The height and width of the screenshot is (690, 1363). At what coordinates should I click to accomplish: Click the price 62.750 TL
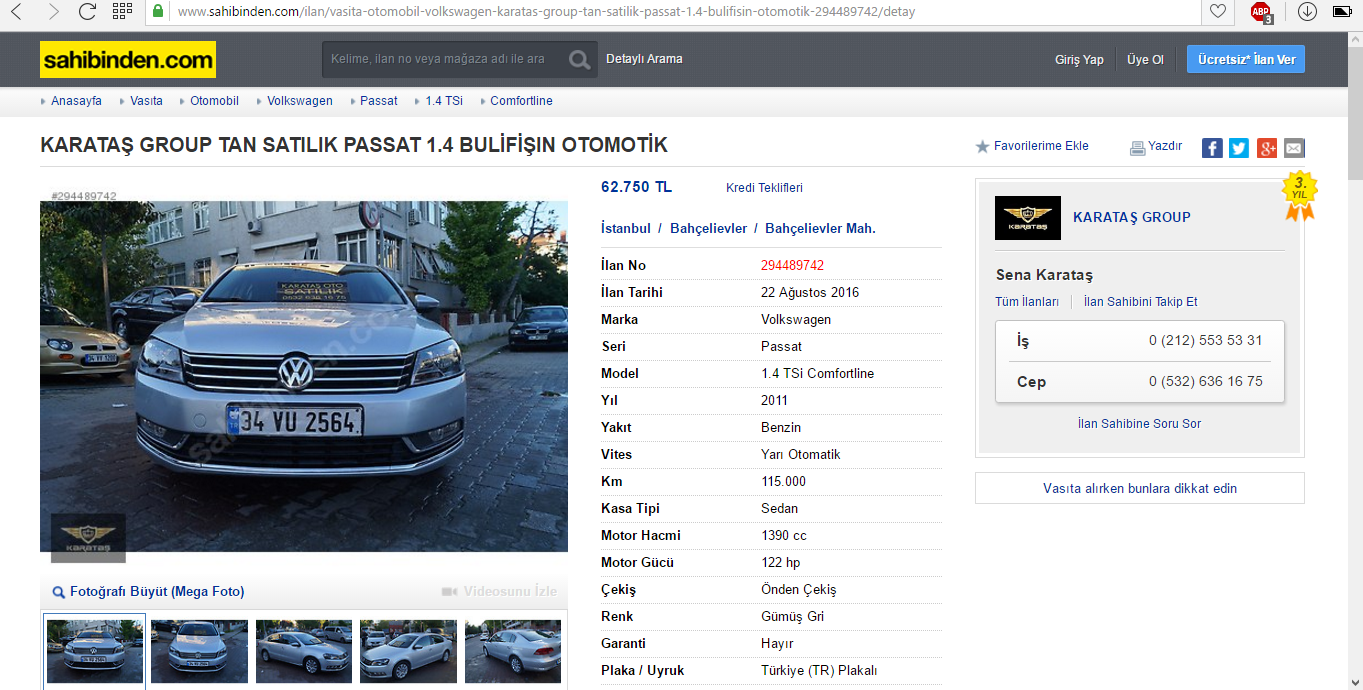[x=636, y=187]
